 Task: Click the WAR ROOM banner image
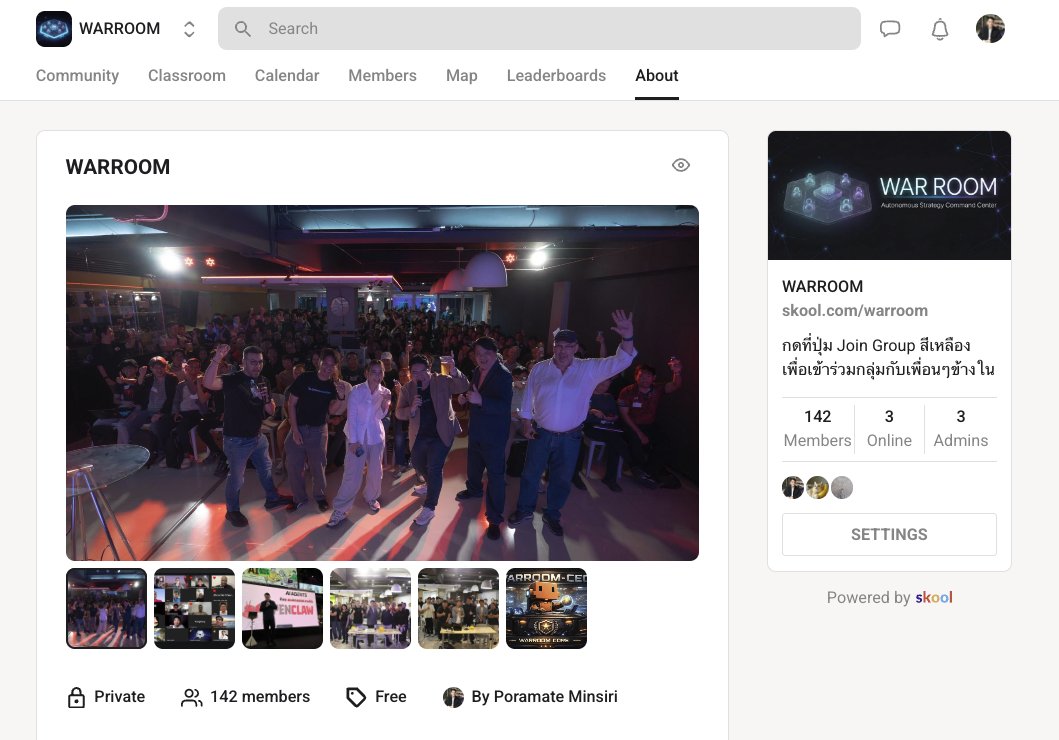click(889, 195)
